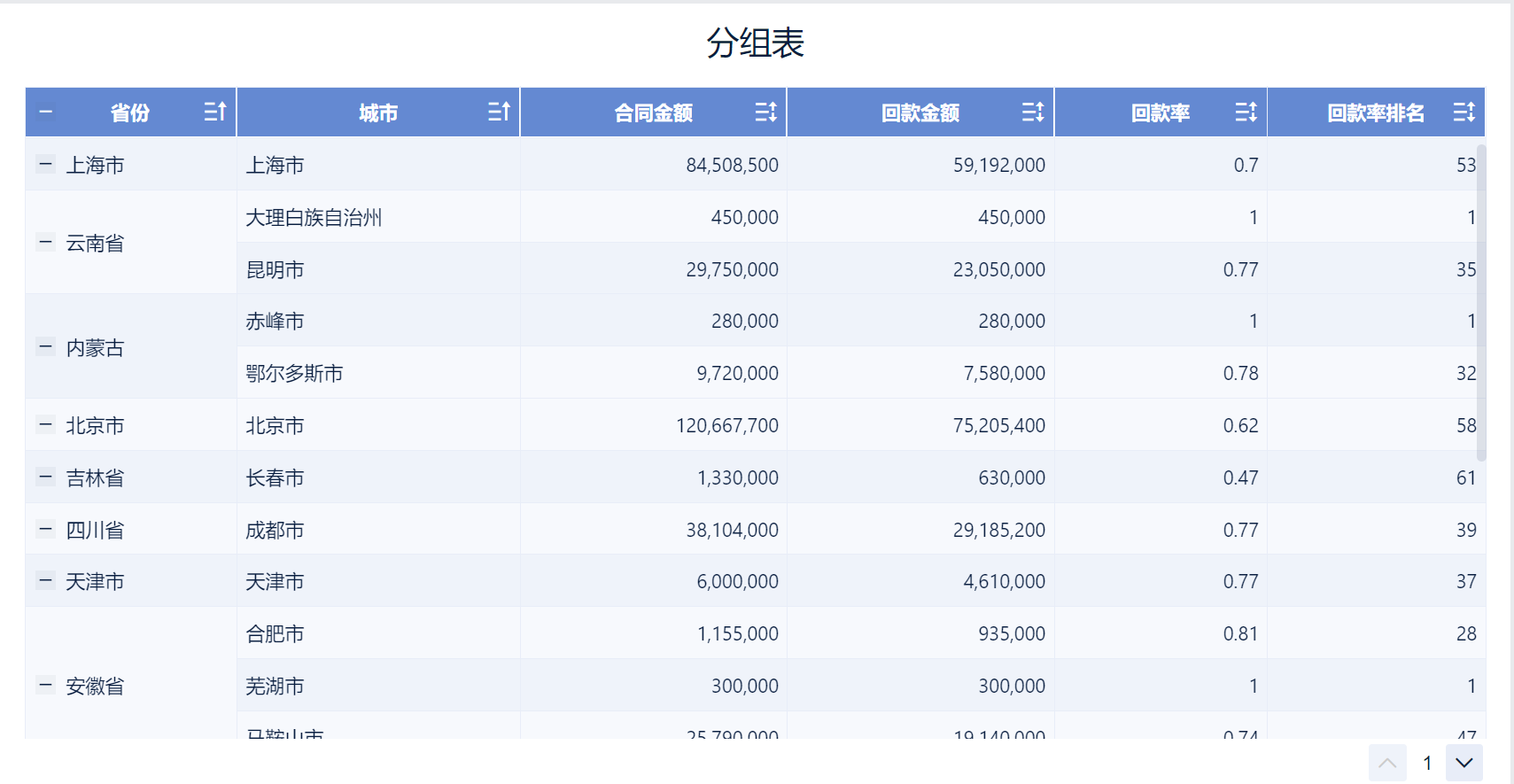Click sort icon in 城市 header
The width and height of the screenshot is (1514, 784).
[499, 112]
